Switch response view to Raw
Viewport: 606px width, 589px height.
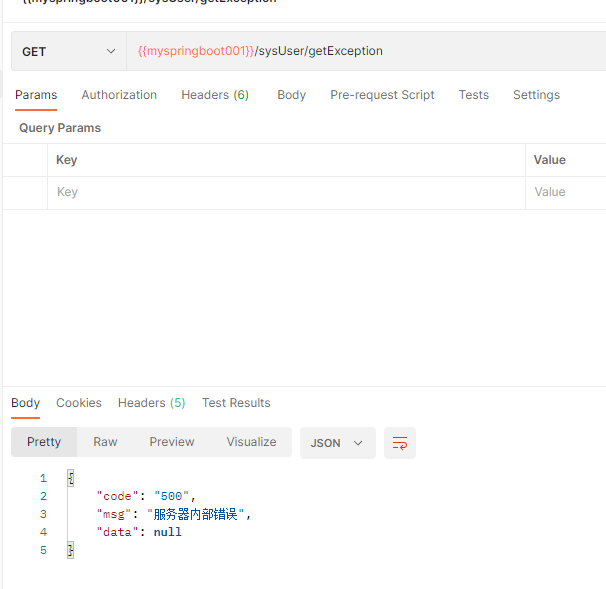coord(105,442)
